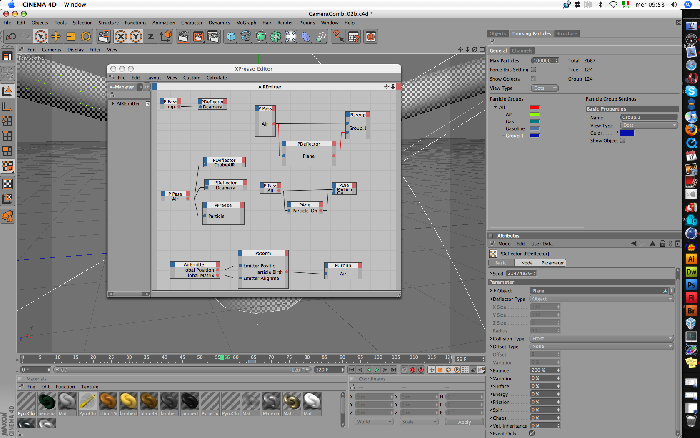700x438 pixels.
Task: Click the group Name field in Basic Properties
Action: click(x=649, y=117)
